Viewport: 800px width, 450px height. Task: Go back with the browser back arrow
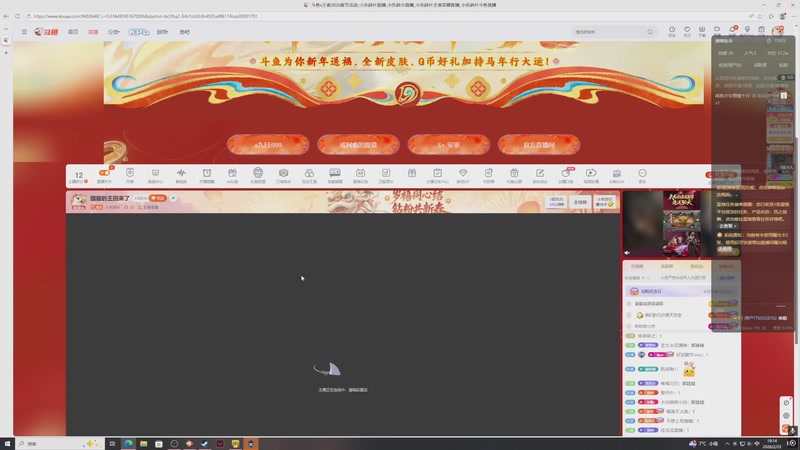tap(6, 16)
